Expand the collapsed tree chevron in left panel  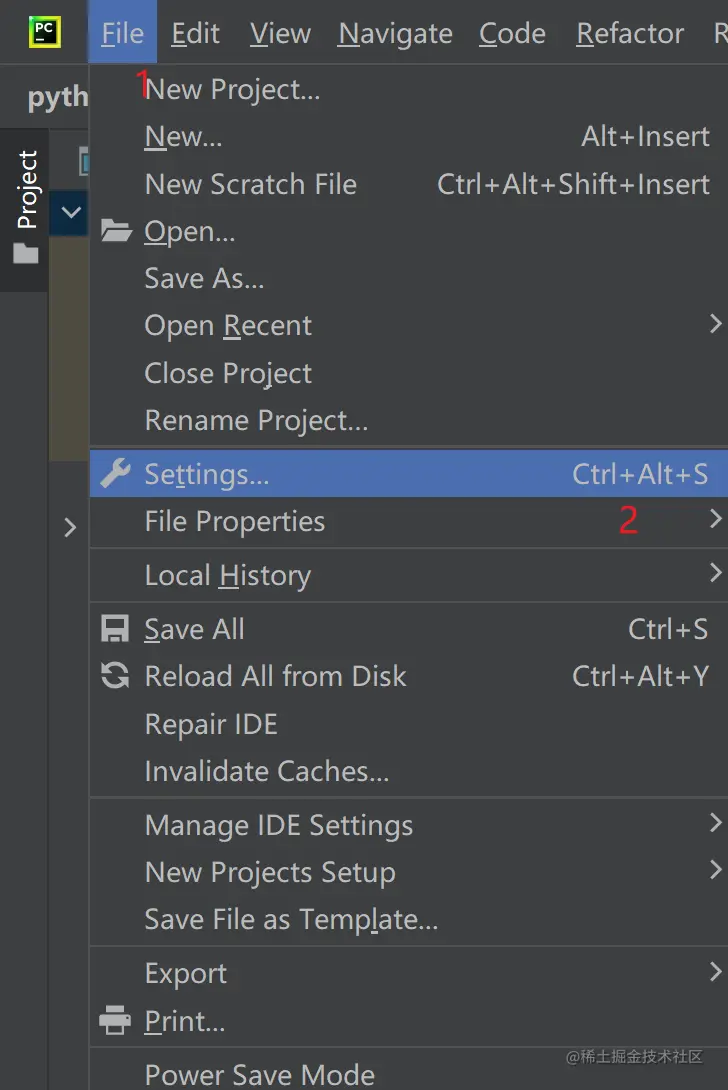[70, 527]
